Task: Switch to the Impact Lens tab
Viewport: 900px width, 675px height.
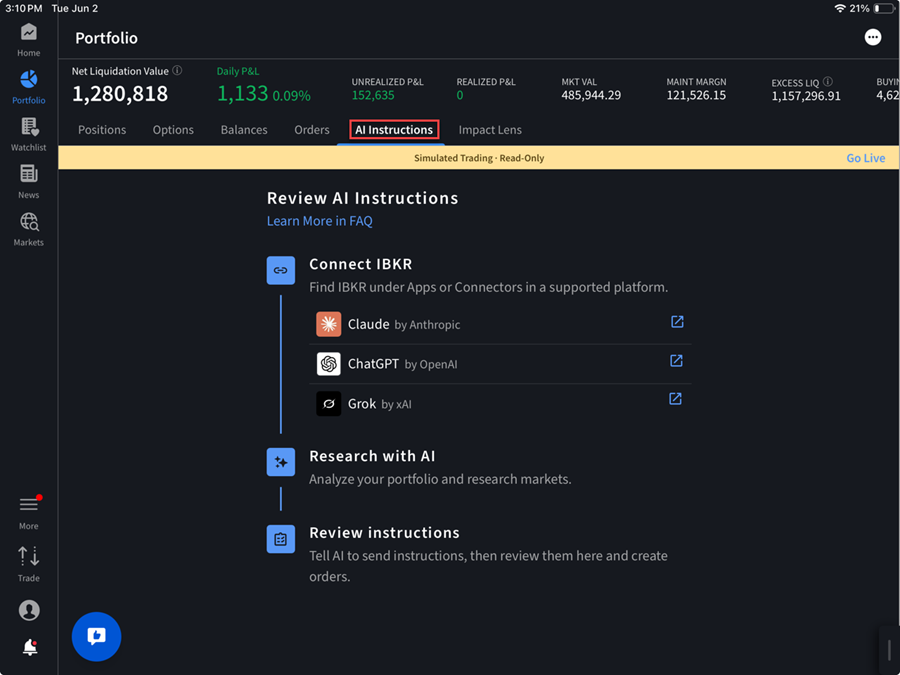Action: [490, 130]
